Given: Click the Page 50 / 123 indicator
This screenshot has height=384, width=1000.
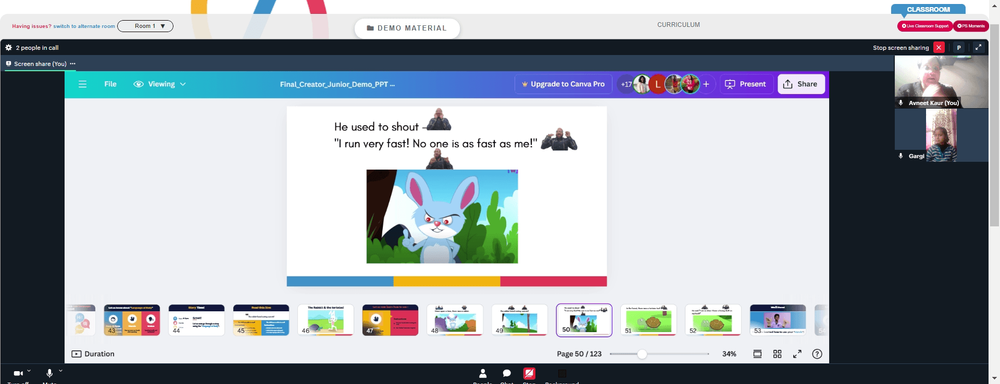Looking at the screenshot, I should pos(578,354).
